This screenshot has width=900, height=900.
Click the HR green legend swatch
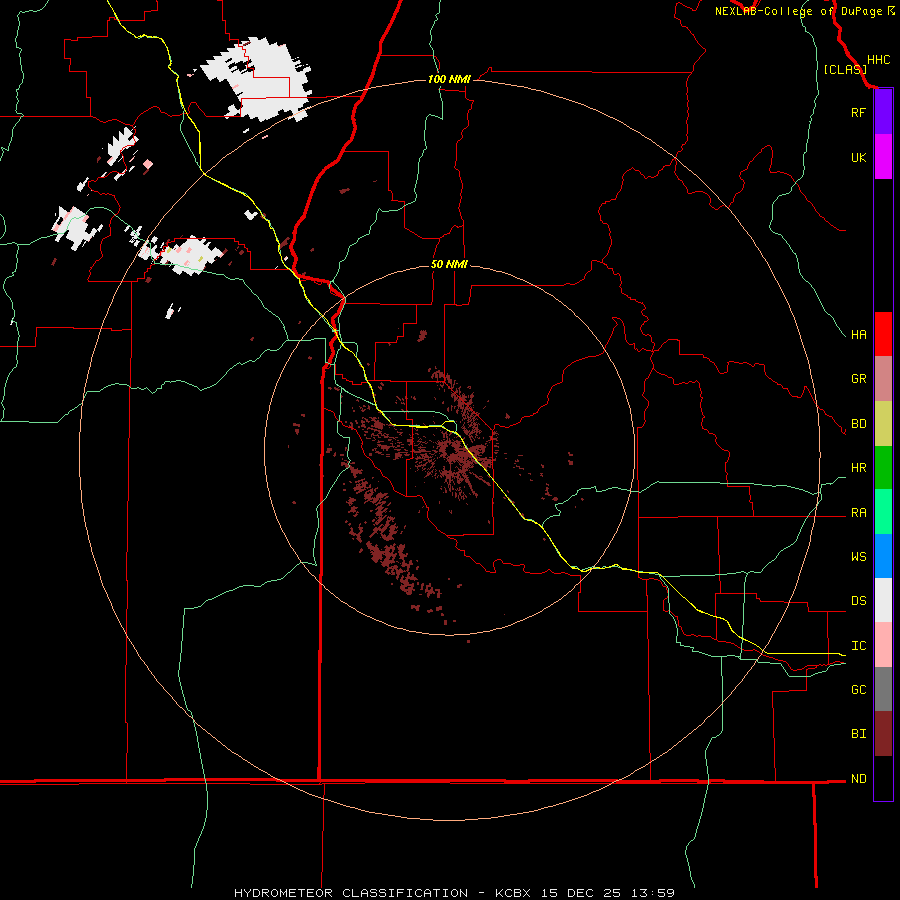pos(883,468)
